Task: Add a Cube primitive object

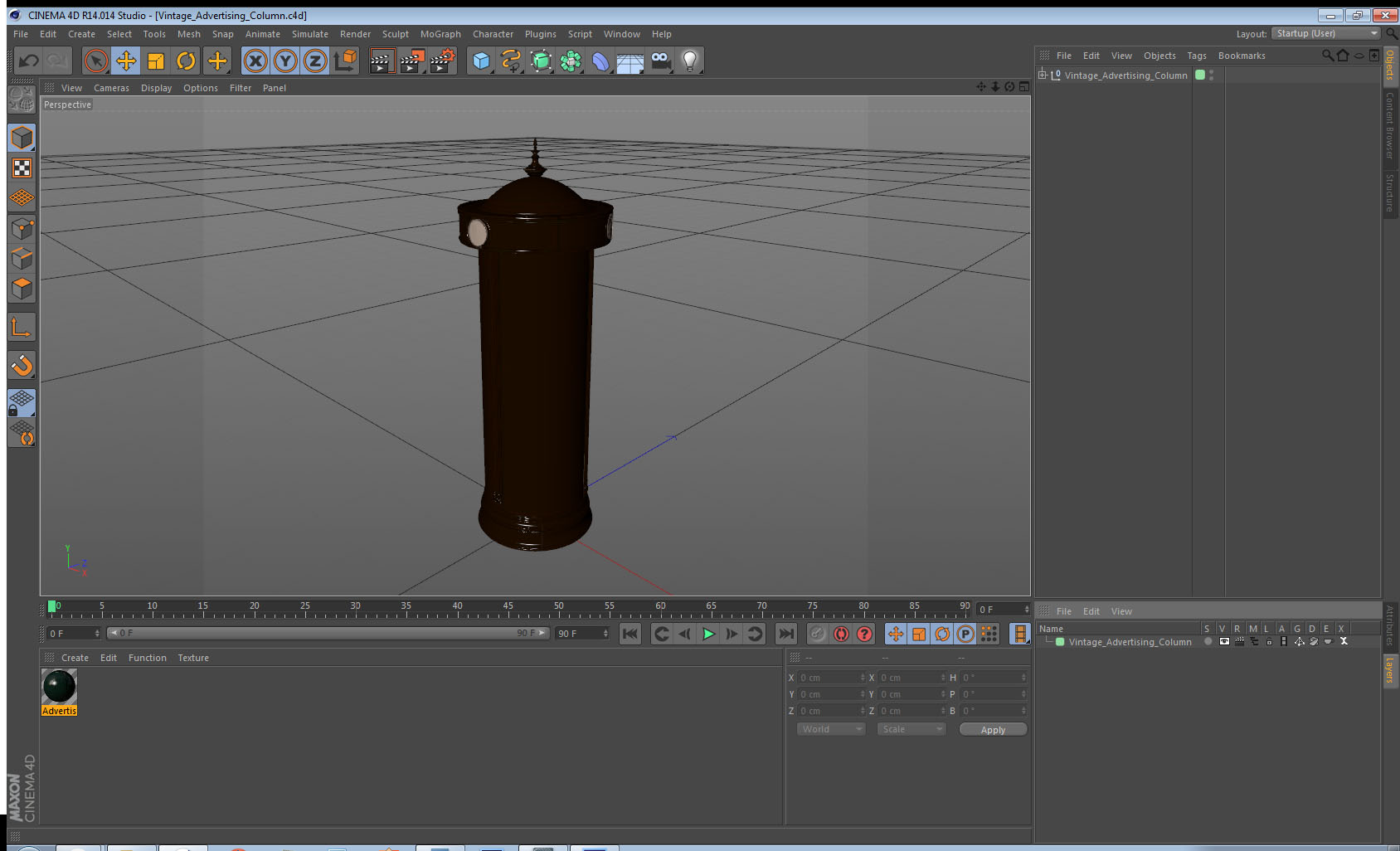Action: tap(481, 61)
